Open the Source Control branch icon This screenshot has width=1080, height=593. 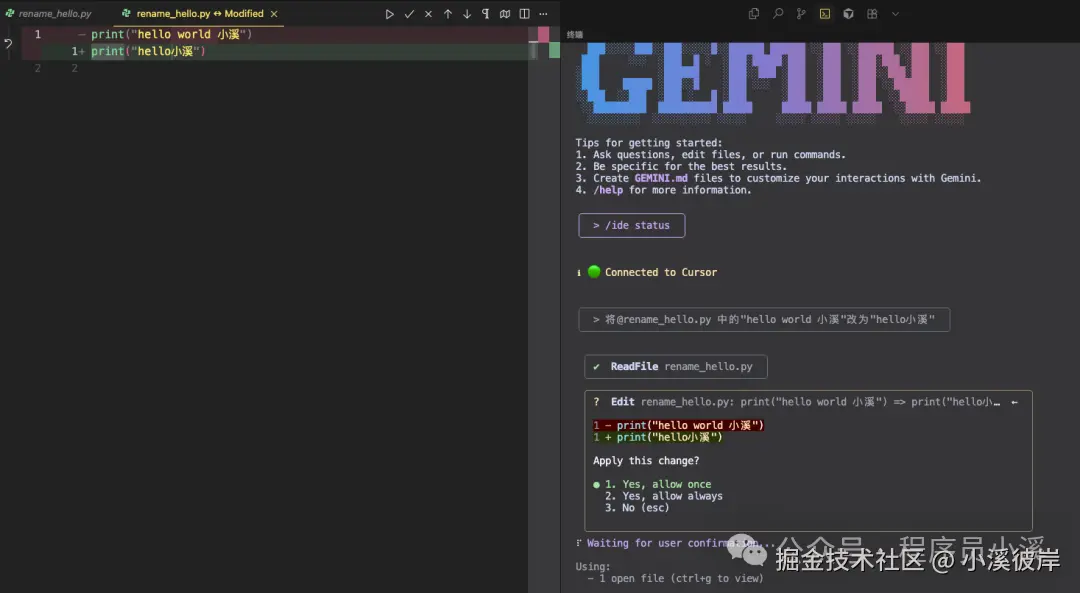pyautogui.click(x=801, y=14)
